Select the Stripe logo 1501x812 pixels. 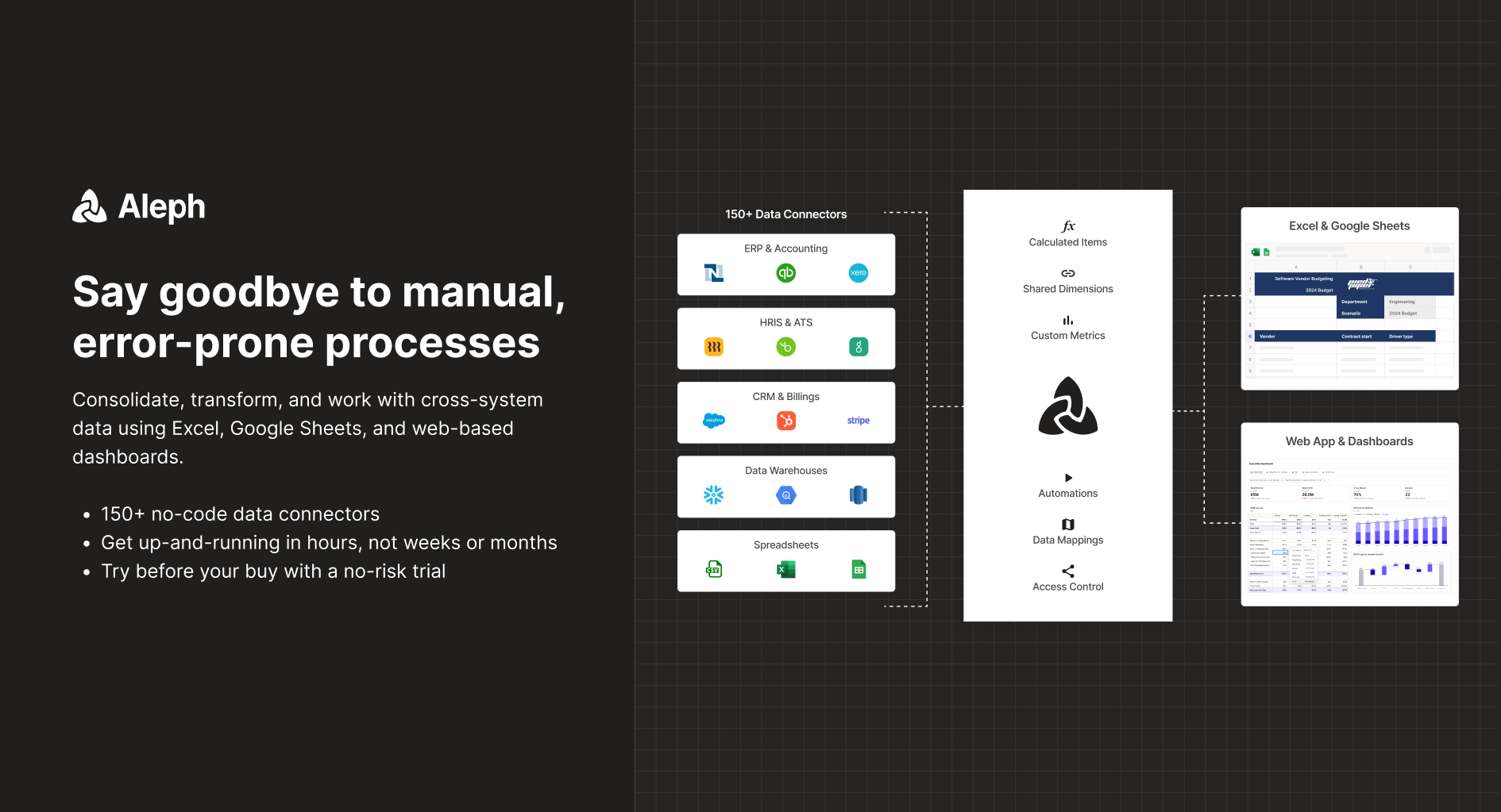[x=859, y=421]
